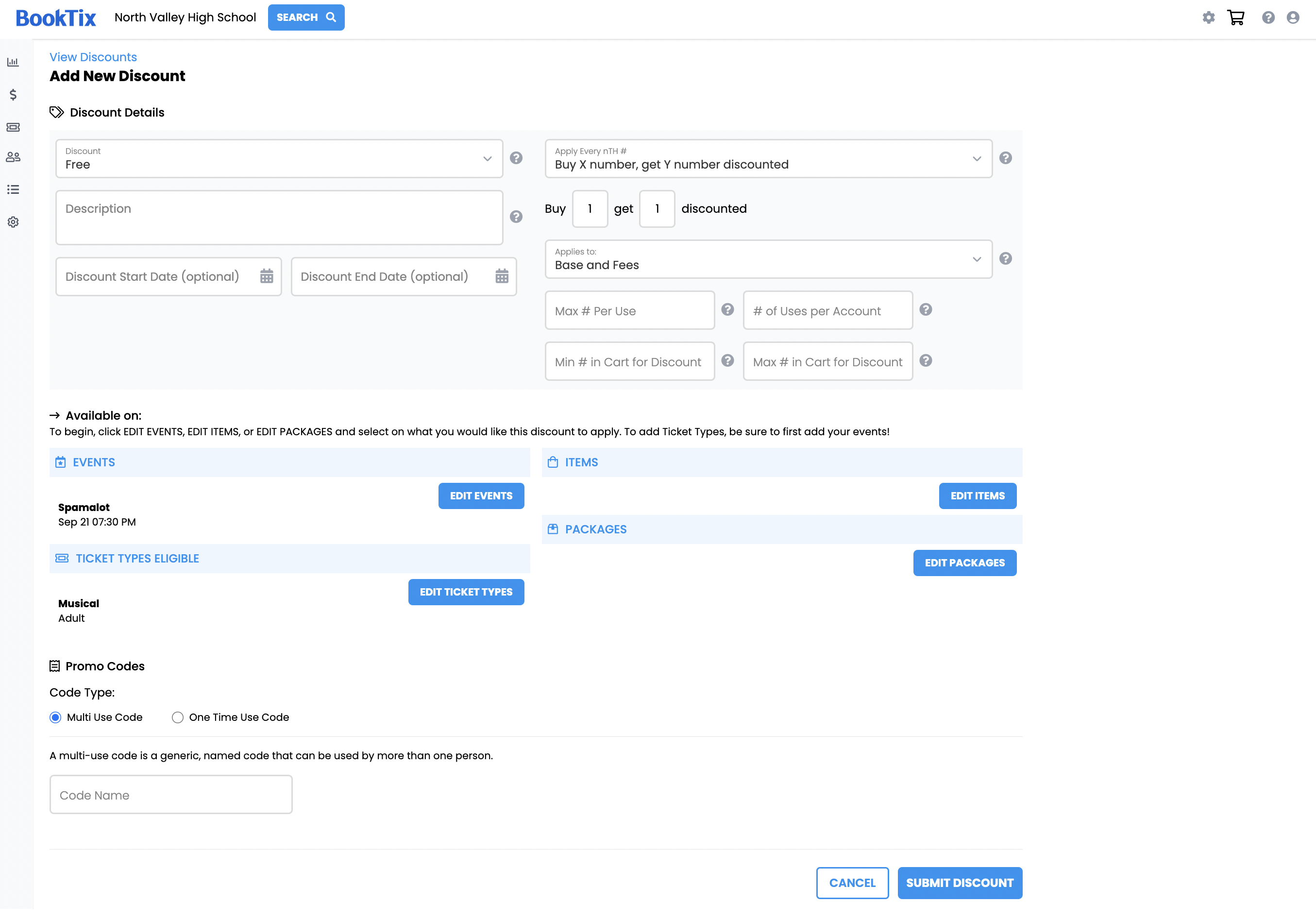Image resolution: width=1316 pixels, height=920 pixels.
Task: Click the Spamalot event name
Action: (84, 508)
